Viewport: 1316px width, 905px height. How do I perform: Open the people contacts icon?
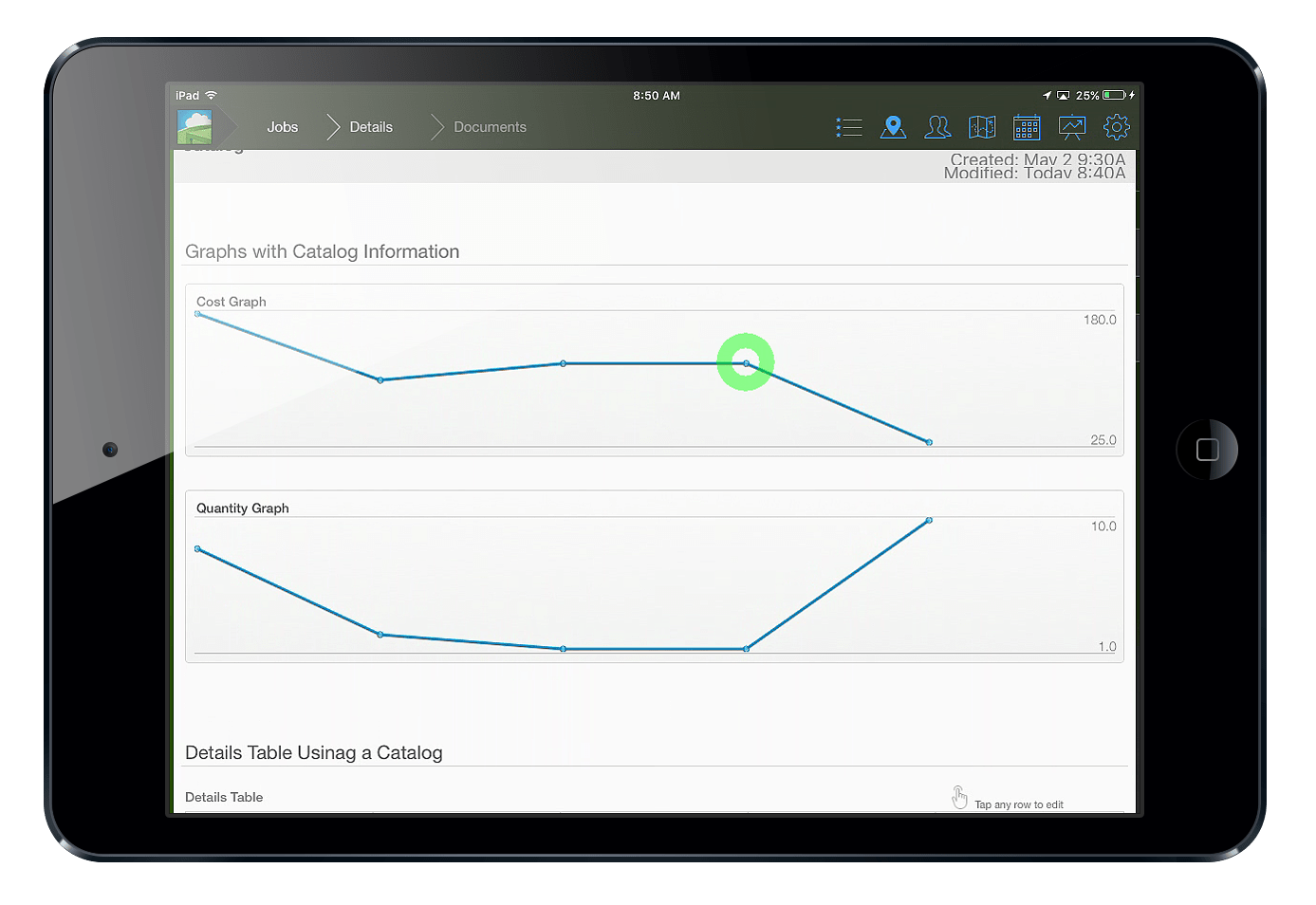937,127
